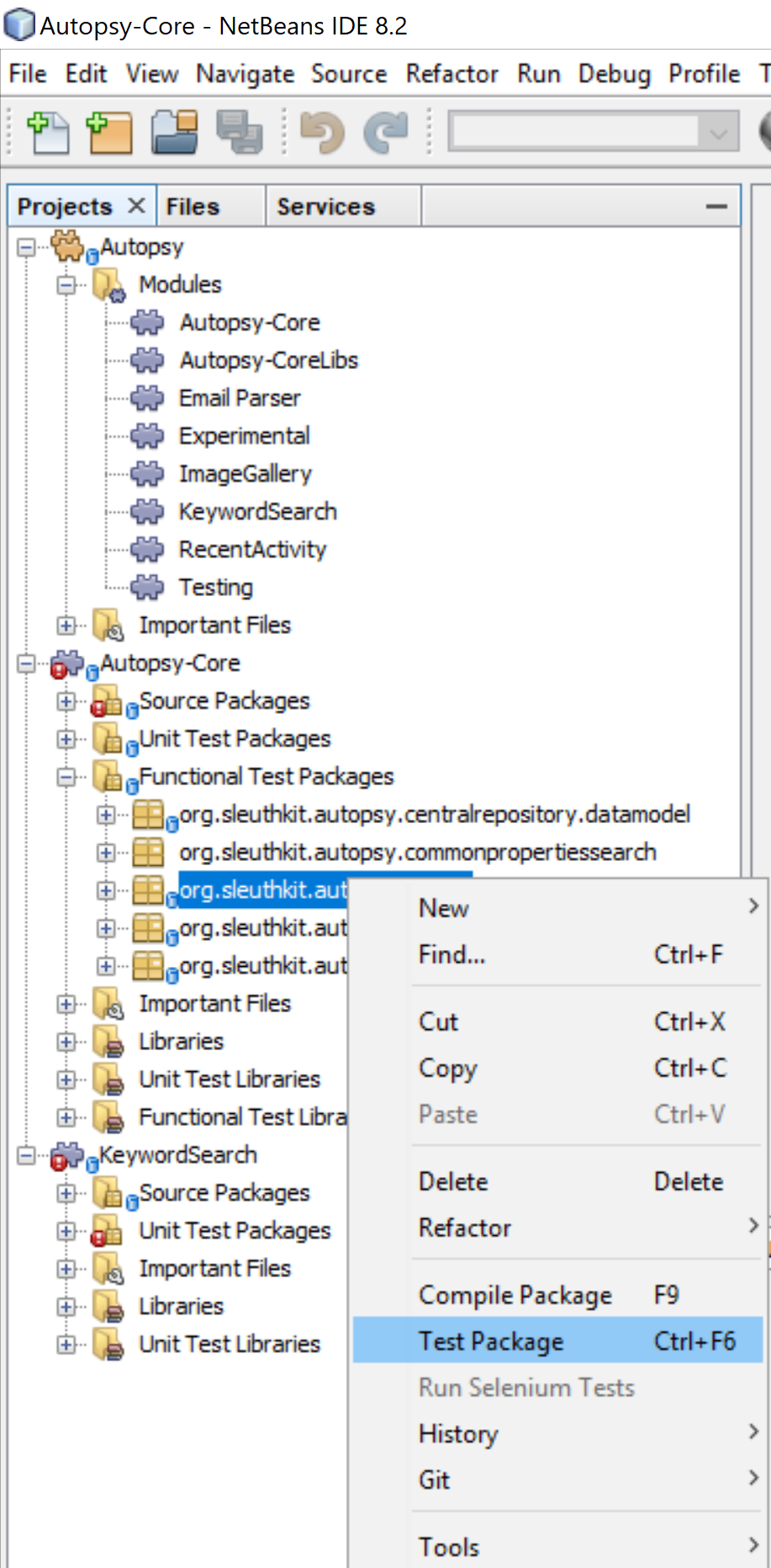Click the Undo arrow icon

pos(322,133)
